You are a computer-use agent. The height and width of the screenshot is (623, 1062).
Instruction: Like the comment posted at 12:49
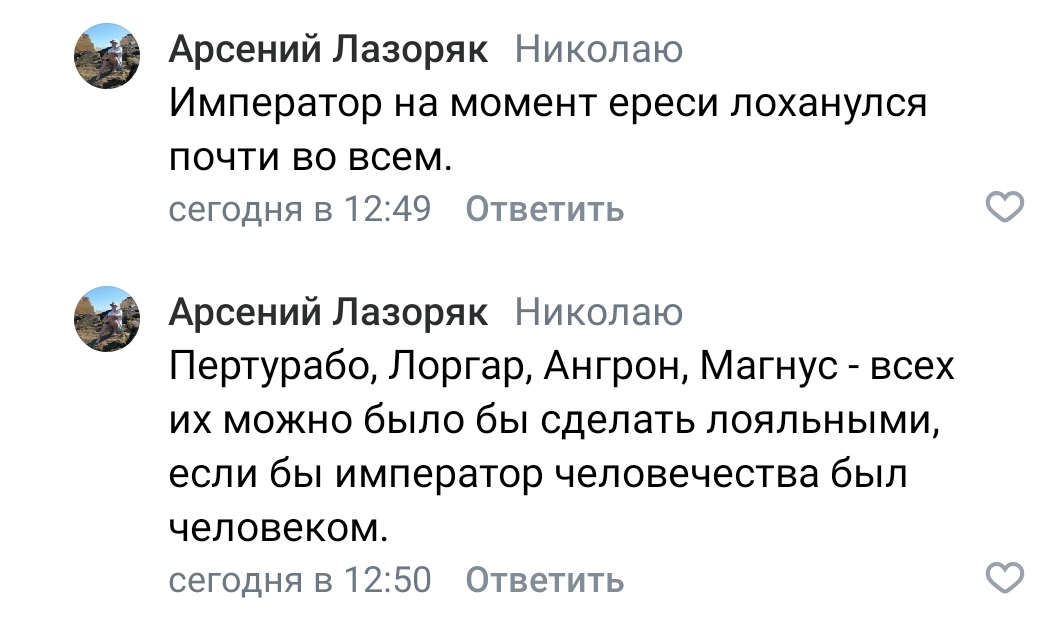pyautogui.click(x=1004, y=207)
